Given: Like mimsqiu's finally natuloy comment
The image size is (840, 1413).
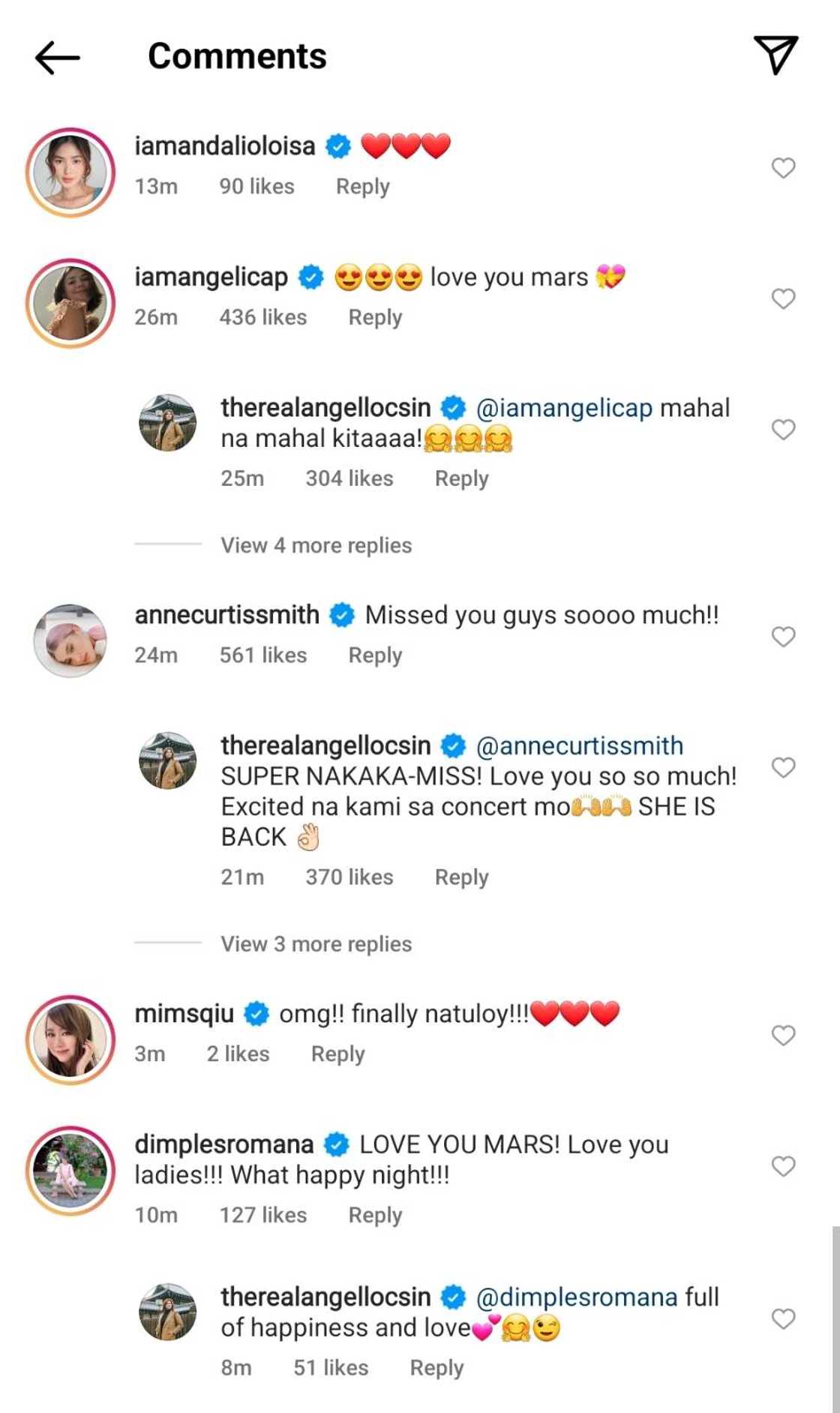Looking at the screenshot, I should [x=783, y=1035].
